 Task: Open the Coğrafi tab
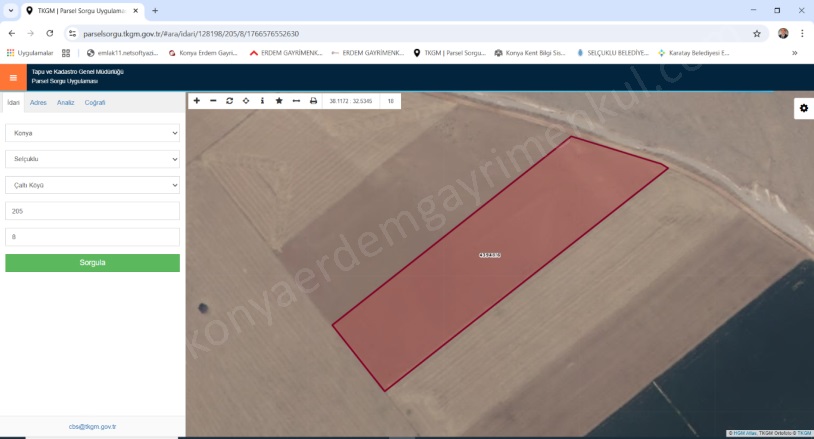point(95,102)
